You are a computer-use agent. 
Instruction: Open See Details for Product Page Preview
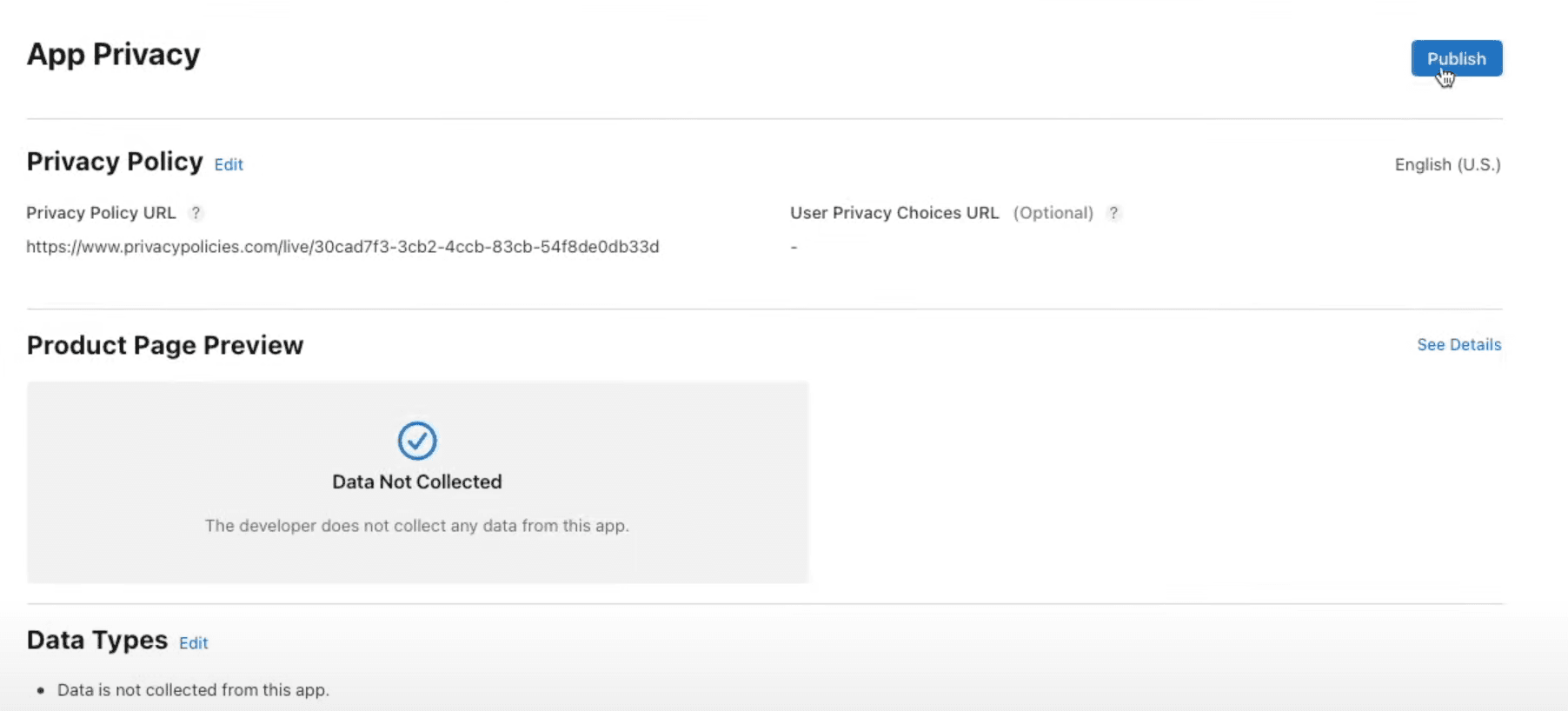pos(1458,344)
